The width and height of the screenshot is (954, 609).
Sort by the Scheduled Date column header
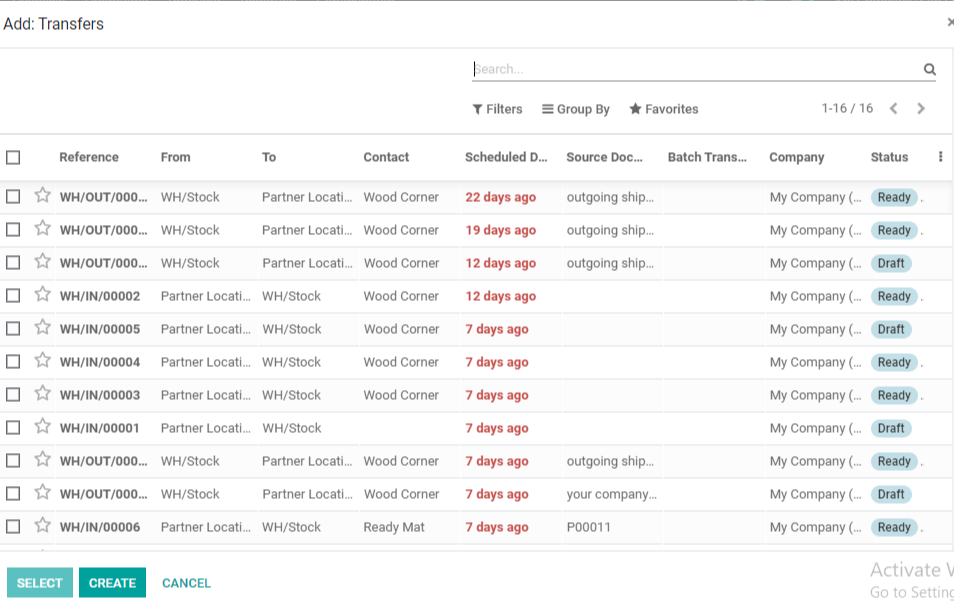pos(506,157)
